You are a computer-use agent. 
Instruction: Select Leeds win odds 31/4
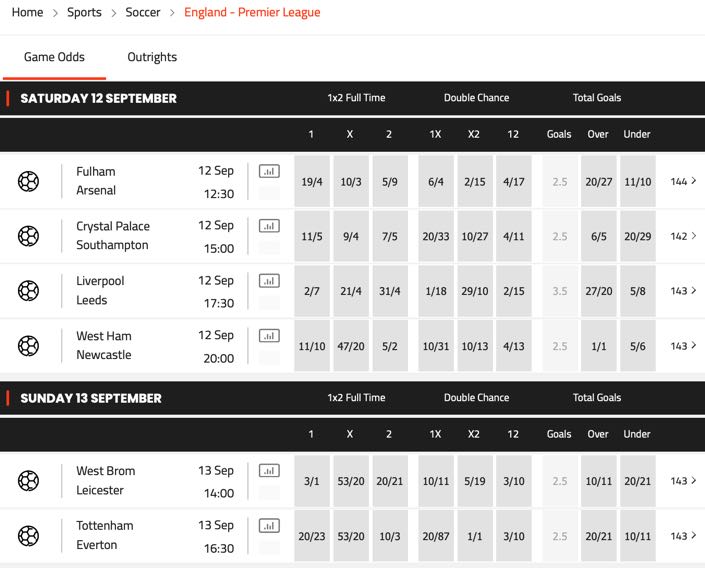390,291
